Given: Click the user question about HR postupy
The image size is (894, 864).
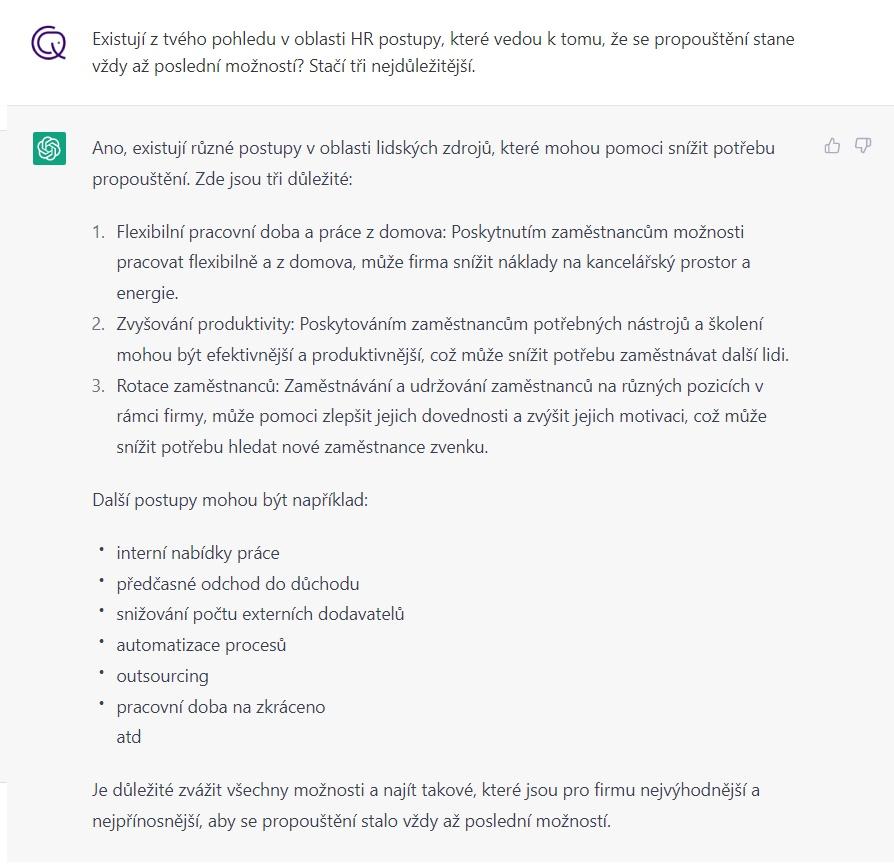Looking at the screenshot, I should click(443, 52).
